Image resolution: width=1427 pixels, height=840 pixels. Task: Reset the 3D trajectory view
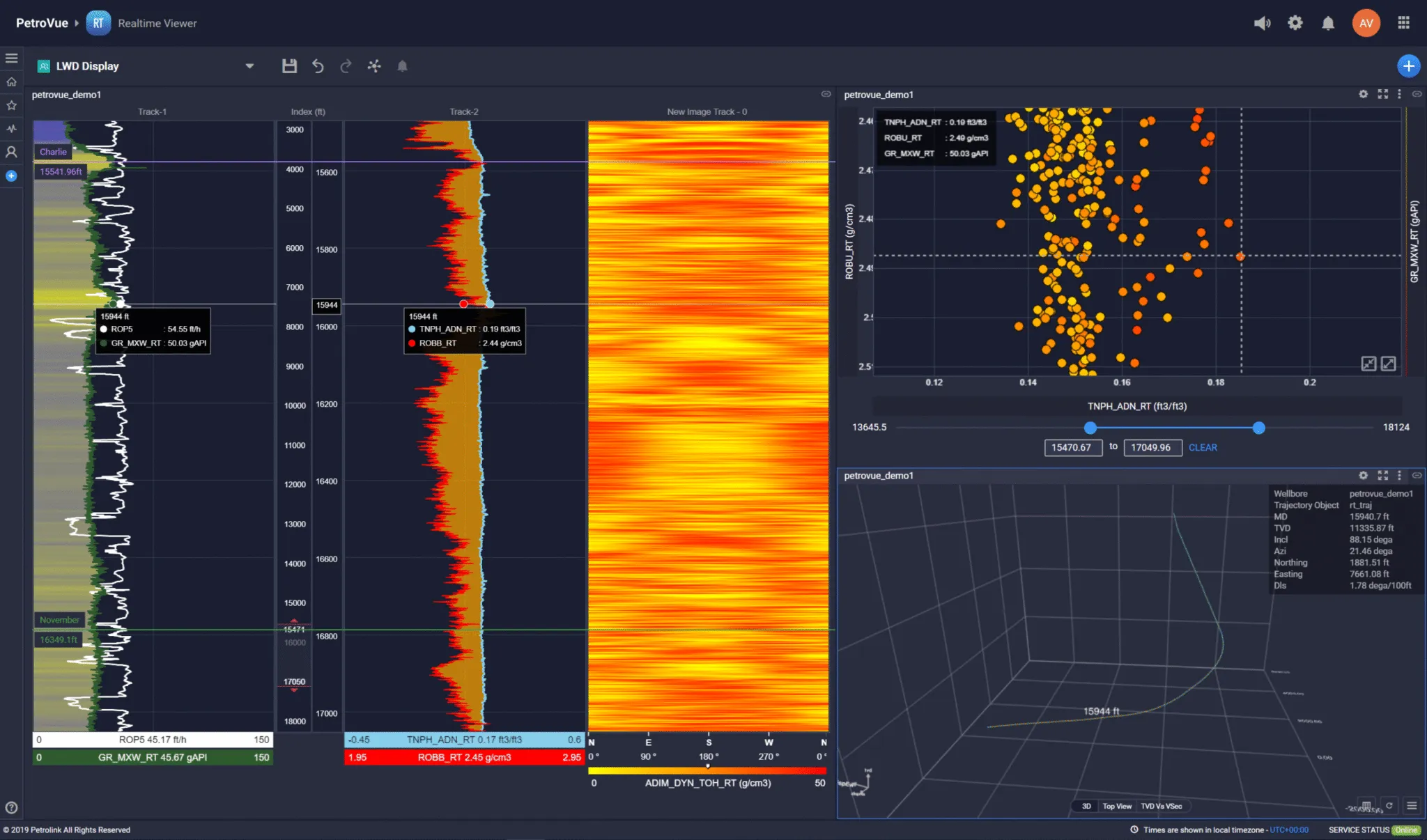click(x=1389, y=806)
